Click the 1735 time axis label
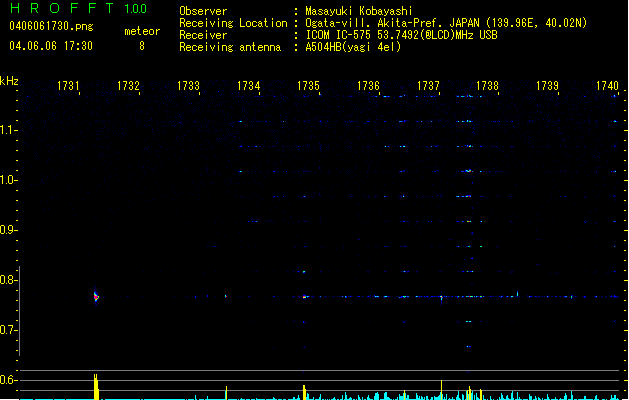The width and height of the screenshot is (629, 400). (x=308, y=86)
